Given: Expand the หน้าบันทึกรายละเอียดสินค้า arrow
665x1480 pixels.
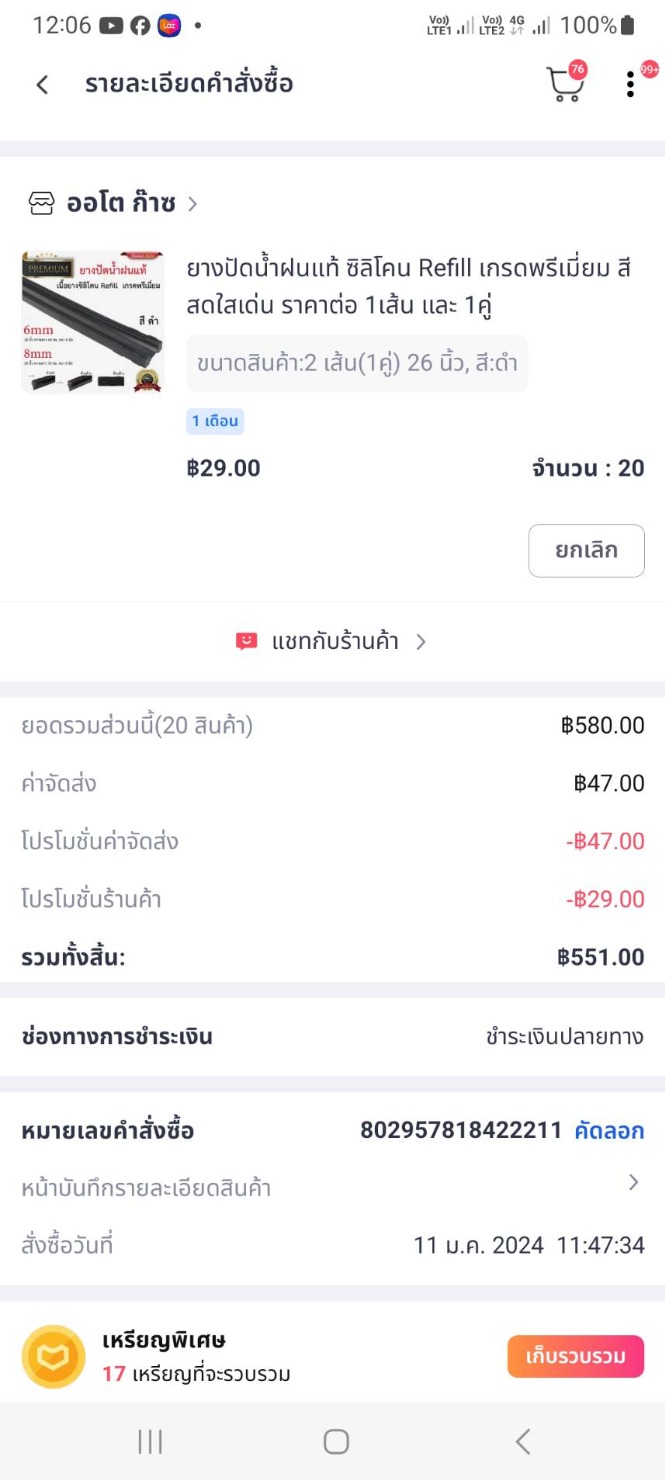Looking at the screenshot, I should [x=633, y=1183].
